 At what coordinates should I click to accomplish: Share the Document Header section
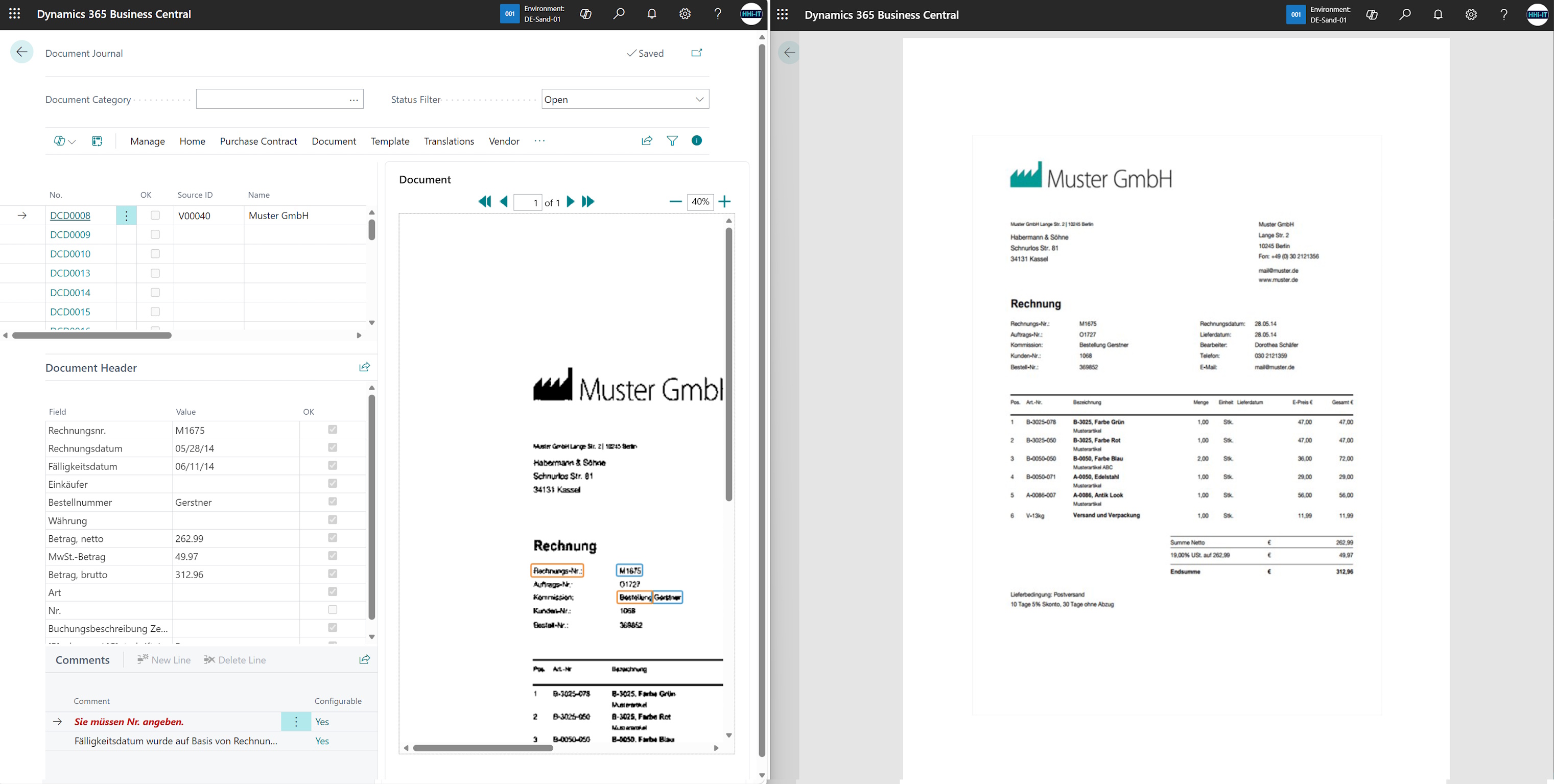(364, 367)
